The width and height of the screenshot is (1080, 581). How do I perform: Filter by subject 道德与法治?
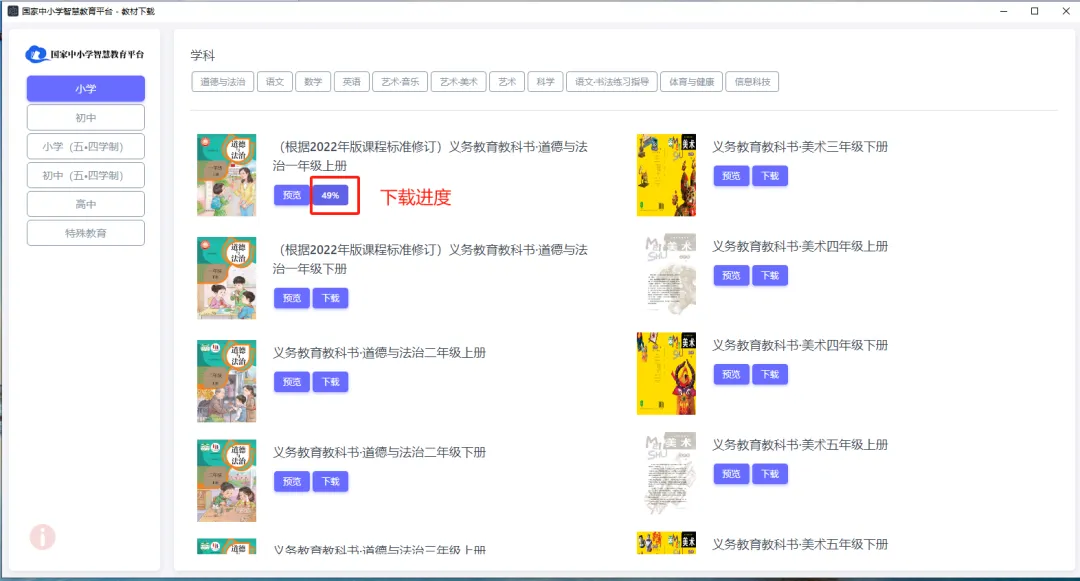[x=222, y=82]
